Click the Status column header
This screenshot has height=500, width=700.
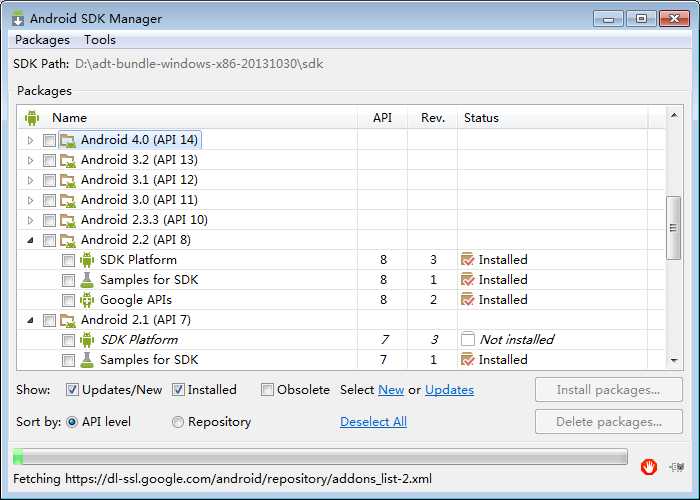(x=553, y=118)
